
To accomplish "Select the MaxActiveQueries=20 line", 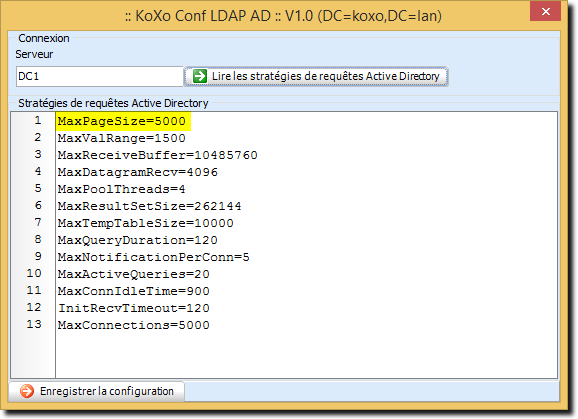I will tap(134, 274).
